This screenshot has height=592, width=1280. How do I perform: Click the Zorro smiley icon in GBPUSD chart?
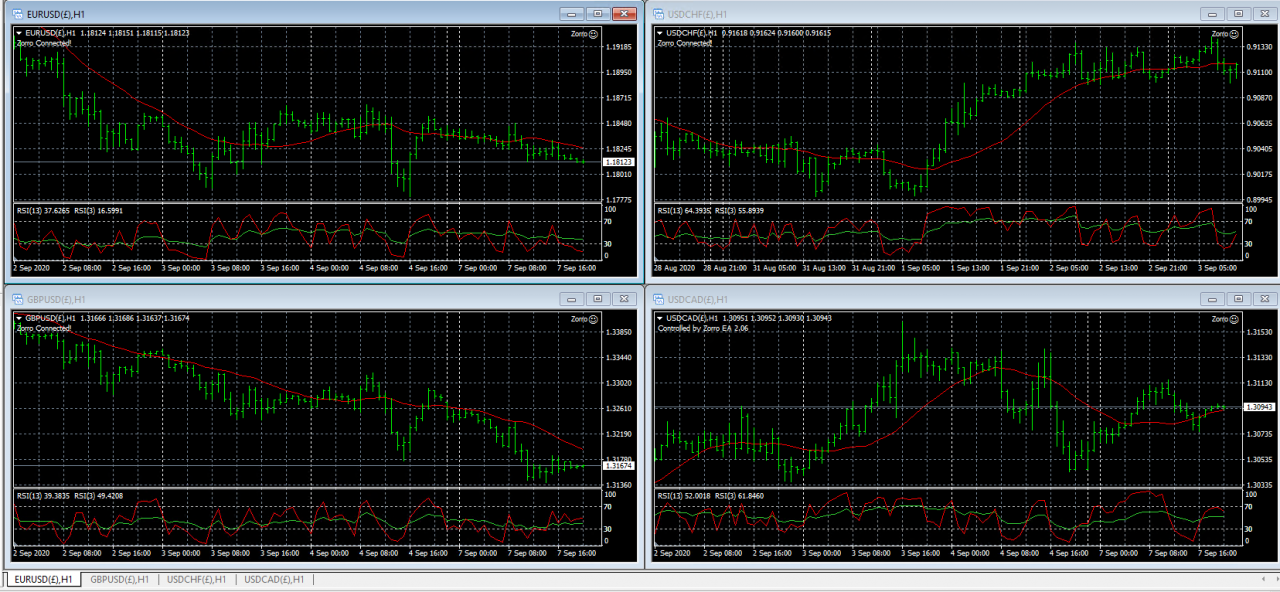593,319
